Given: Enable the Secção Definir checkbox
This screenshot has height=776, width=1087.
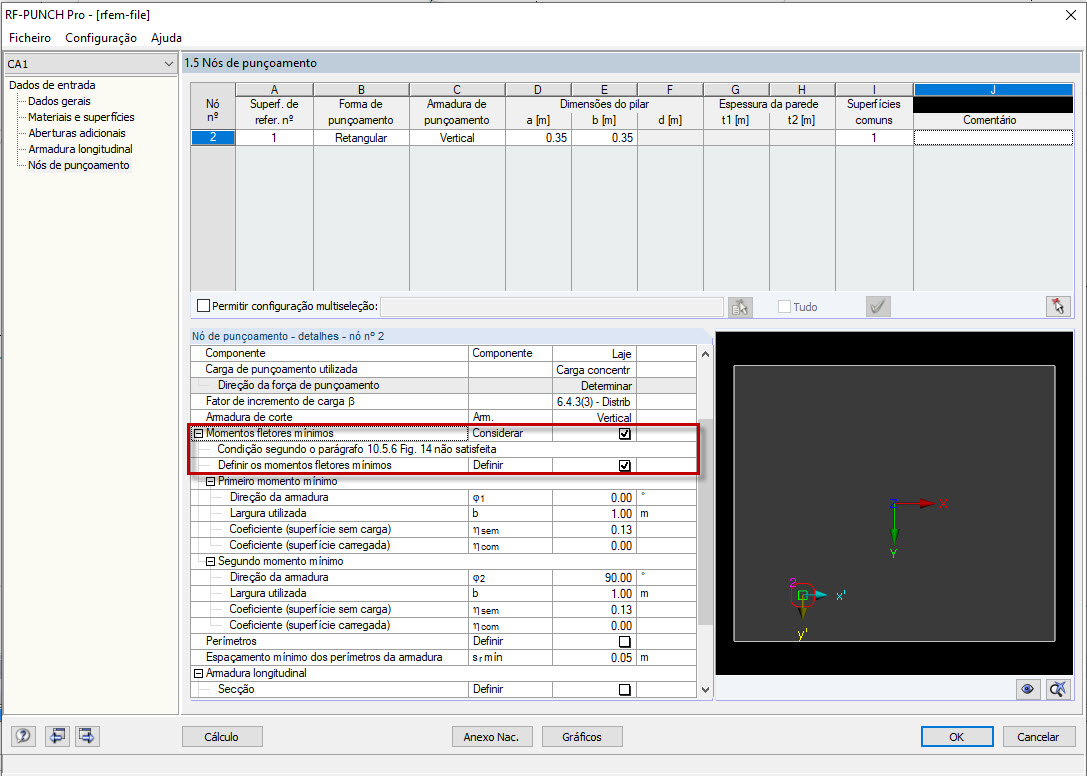Looking at the screenshot, I should coord(625,689).
